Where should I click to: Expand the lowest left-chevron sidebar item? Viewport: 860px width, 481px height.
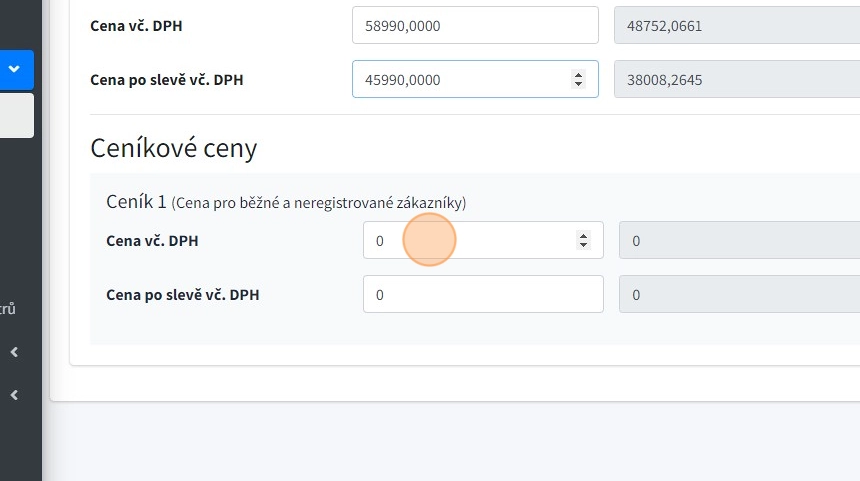(14, 395)
